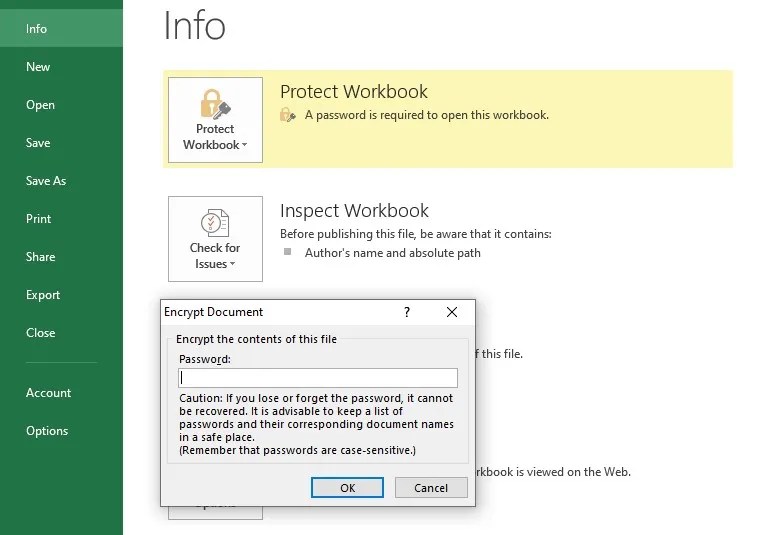Close the Encrypt Document dialog with X
The image size is (763, 535).
coord(452,312)
